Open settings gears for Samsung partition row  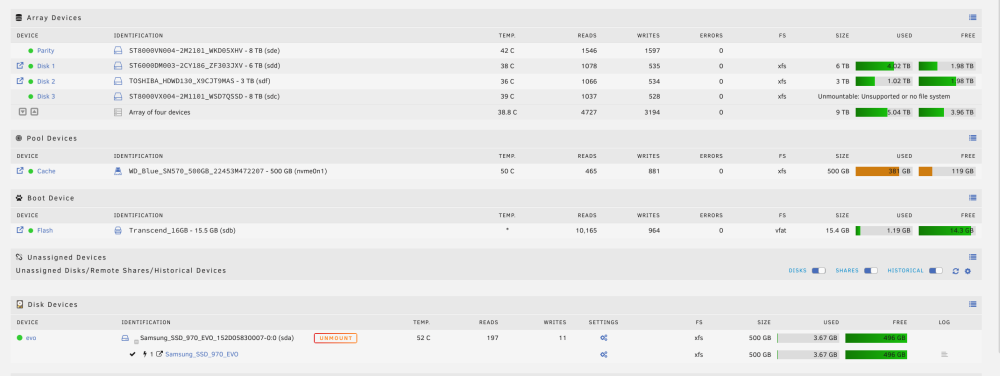pos(603,354)
